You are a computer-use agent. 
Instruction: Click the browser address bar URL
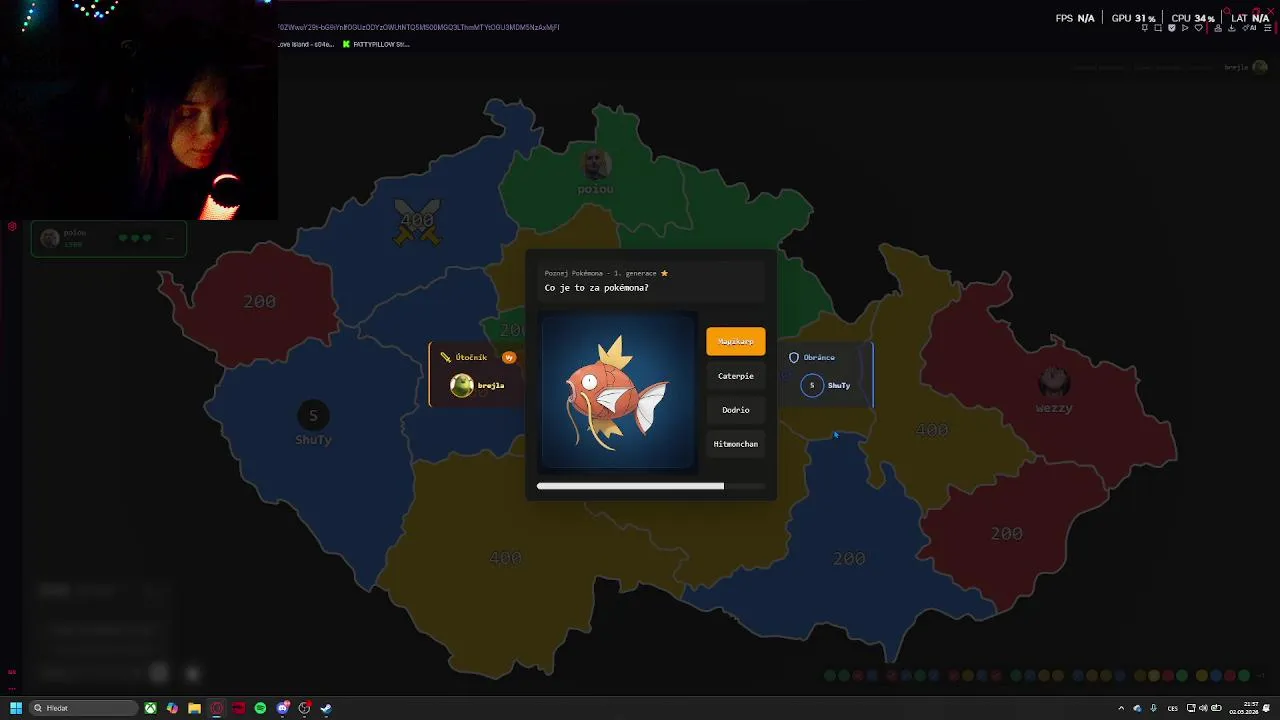419,27
